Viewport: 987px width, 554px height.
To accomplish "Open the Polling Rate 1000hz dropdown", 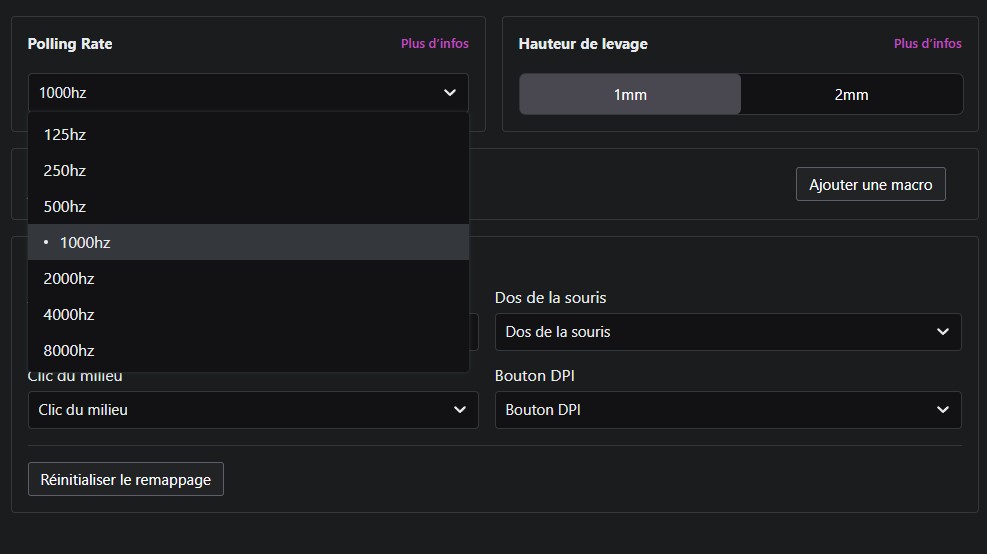I will click(248, 93).
